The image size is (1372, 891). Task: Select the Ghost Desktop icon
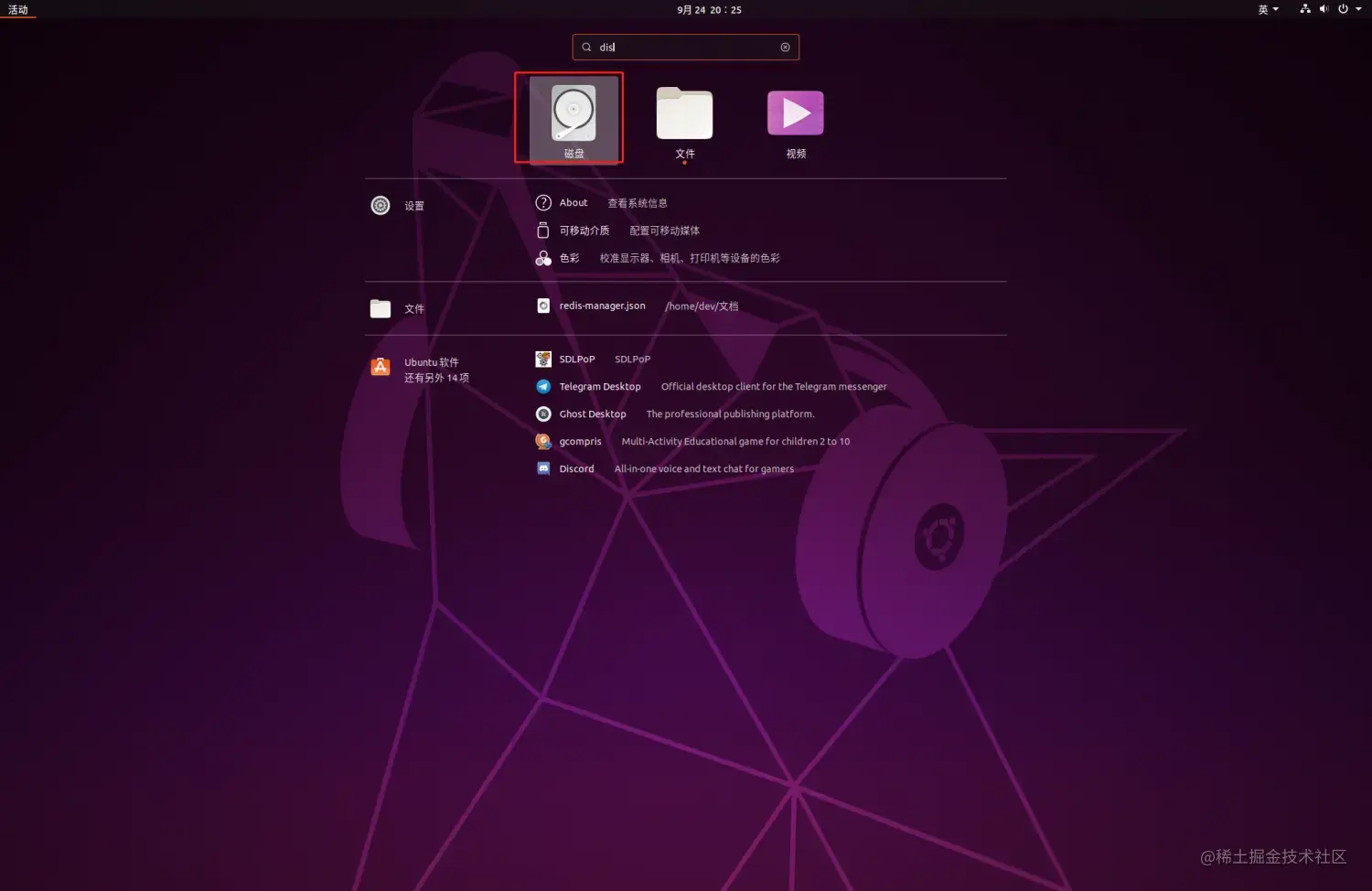pyautogui.click(x=543, y=413)
